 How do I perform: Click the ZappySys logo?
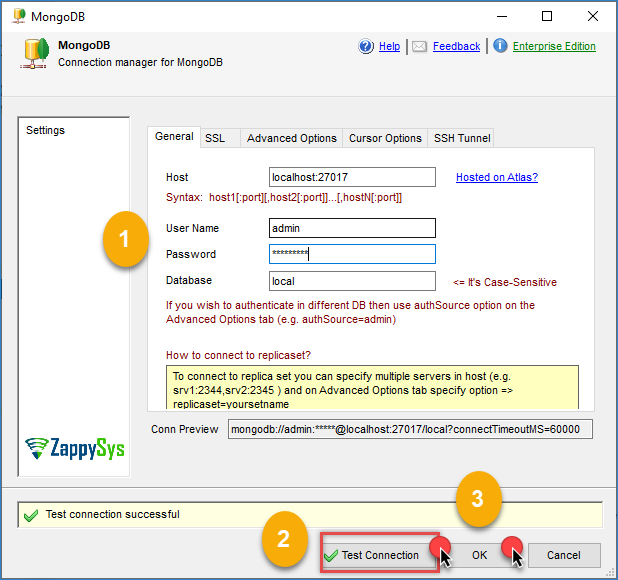74,448
